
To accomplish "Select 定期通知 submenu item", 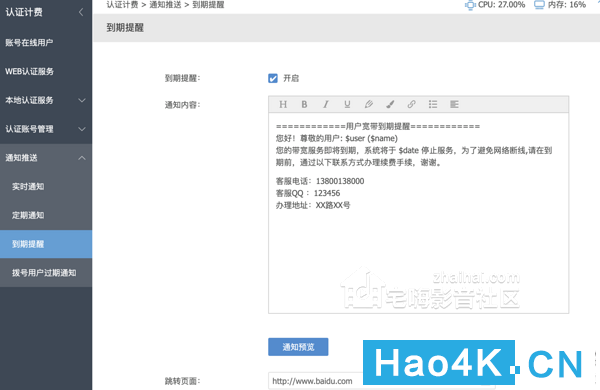I will click(46, 215).
